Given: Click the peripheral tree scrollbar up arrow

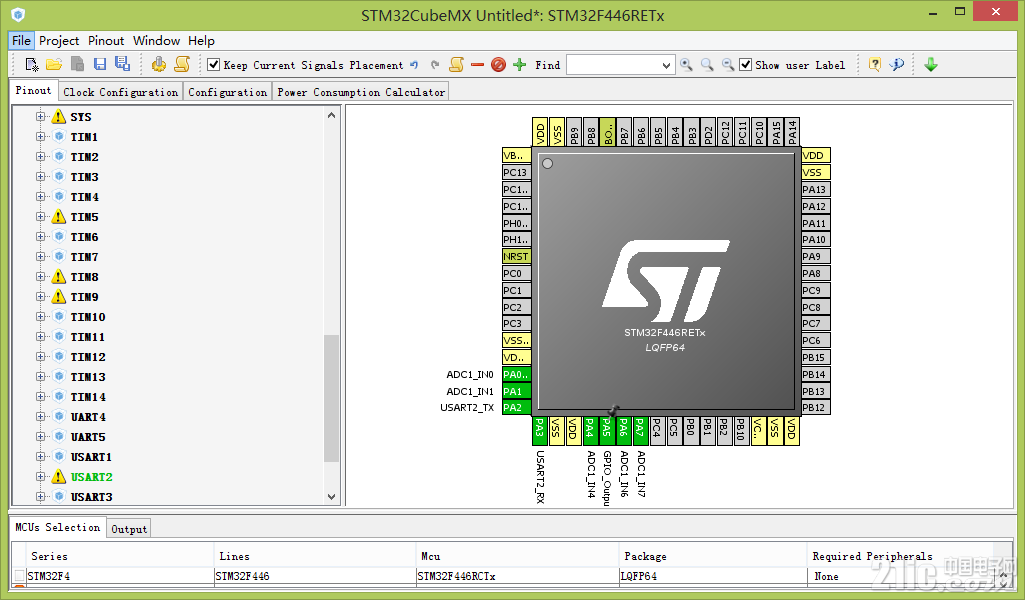Looking at the screenshot, I should coord(331,115).
